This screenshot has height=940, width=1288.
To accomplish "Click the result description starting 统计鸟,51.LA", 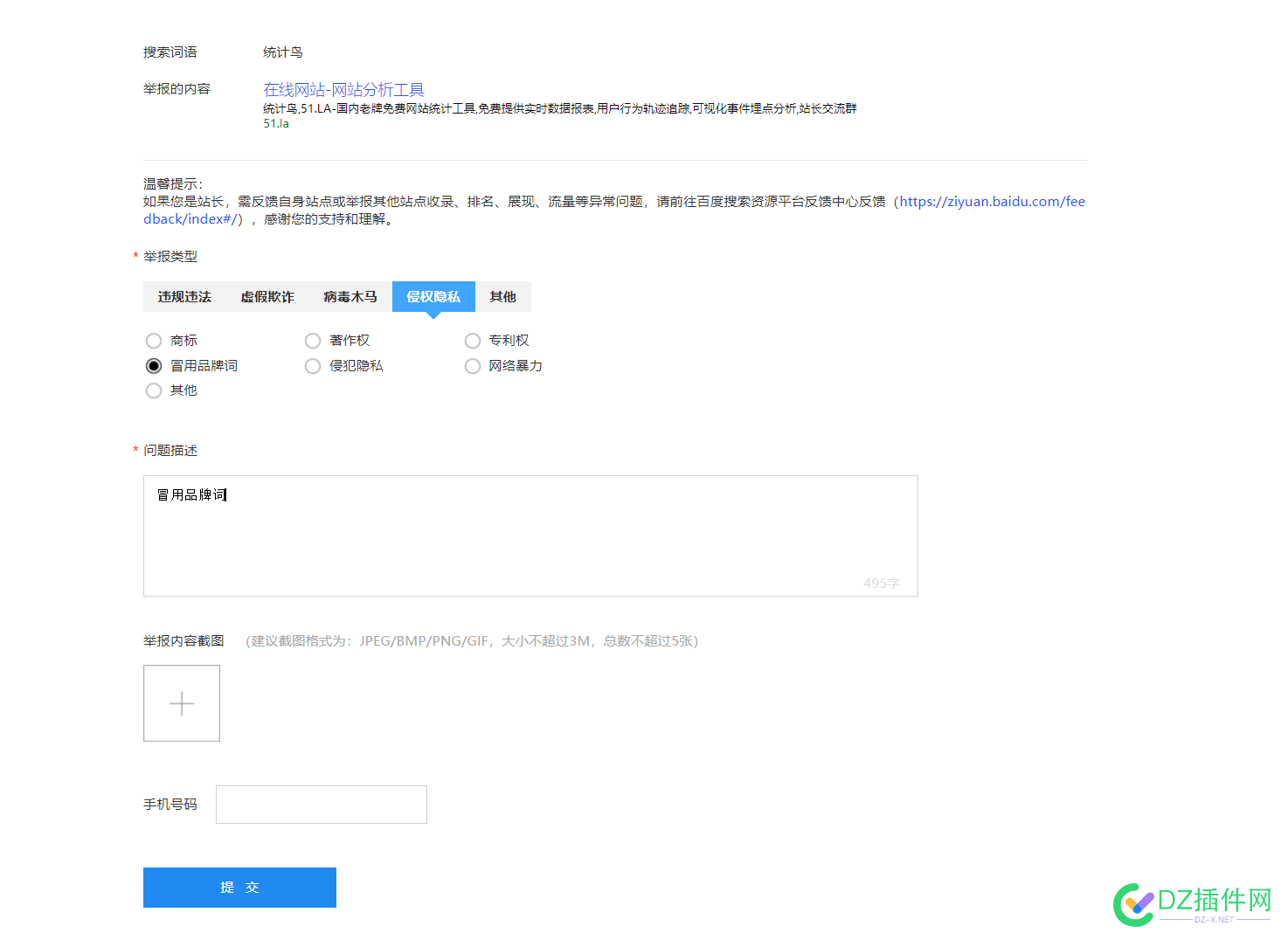I will click(x=560, y=108).
